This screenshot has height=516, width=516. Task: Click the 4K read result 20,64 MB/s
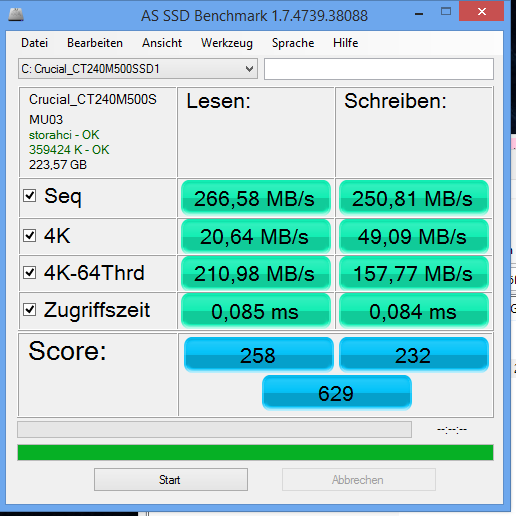coord(255,237)
